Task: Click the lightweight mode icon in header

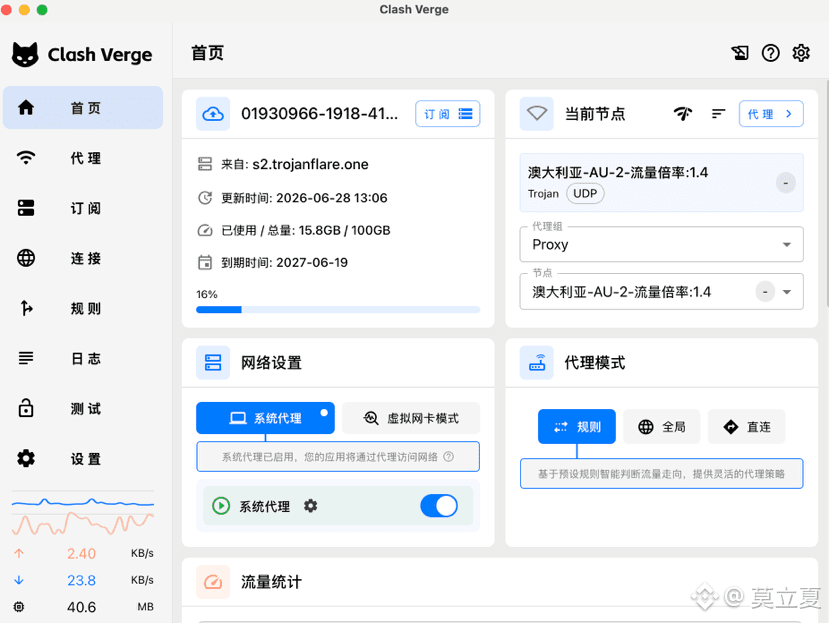Action: [740, 53]
